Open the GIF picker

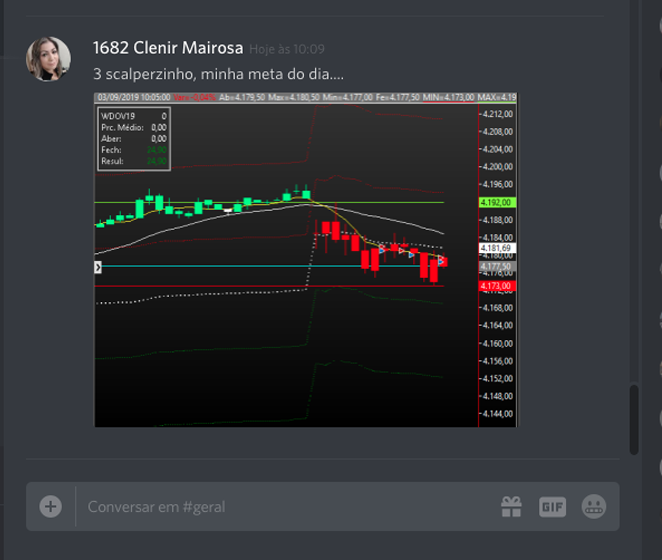[552, 507]
